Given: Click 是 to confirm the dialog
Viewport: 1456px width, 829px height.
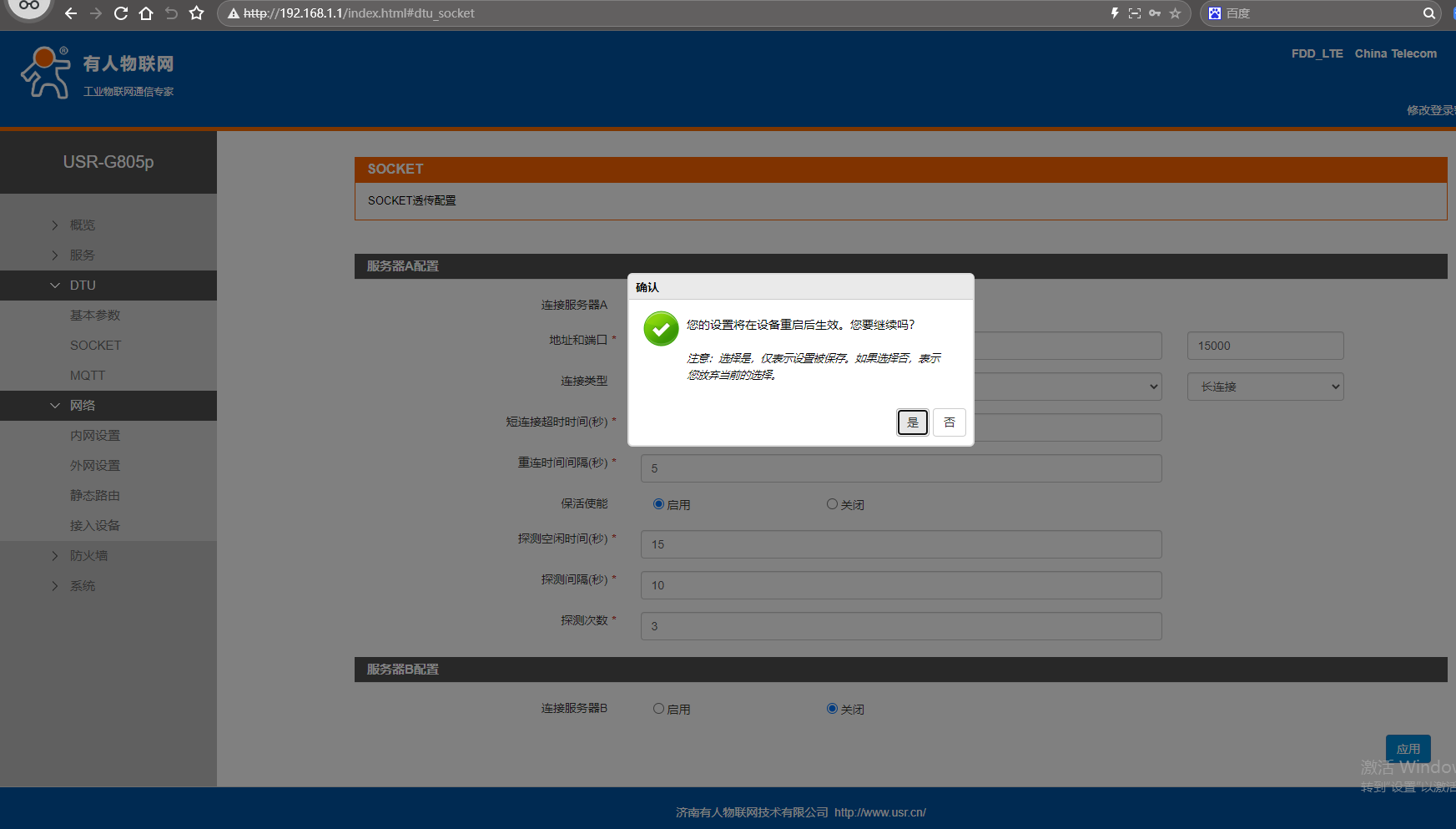Looking at the screenshot, I should tap(912, 422).
